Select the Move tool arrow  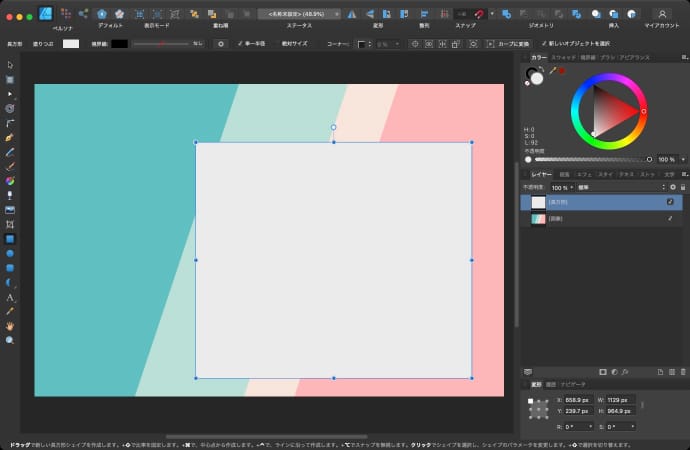pyautogui.click(x=10, y=65)
